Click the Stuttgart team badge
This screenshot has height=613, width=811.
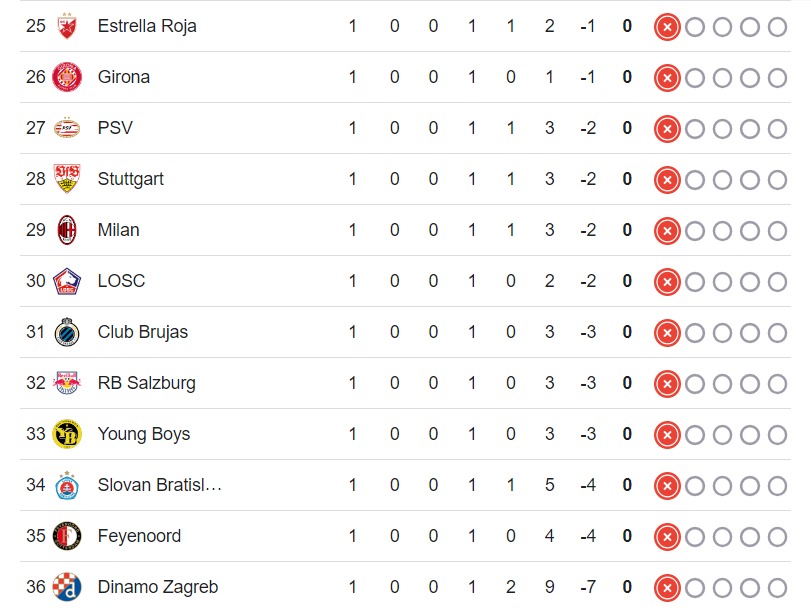(67, 179)
